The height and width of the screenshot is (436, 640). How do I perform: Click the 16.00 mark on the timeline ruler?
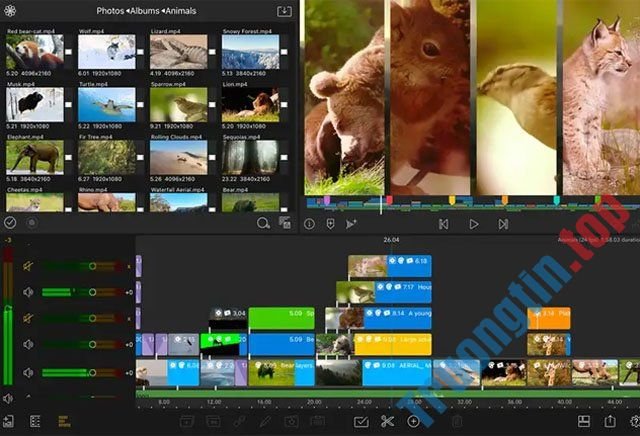coord(264,402)
